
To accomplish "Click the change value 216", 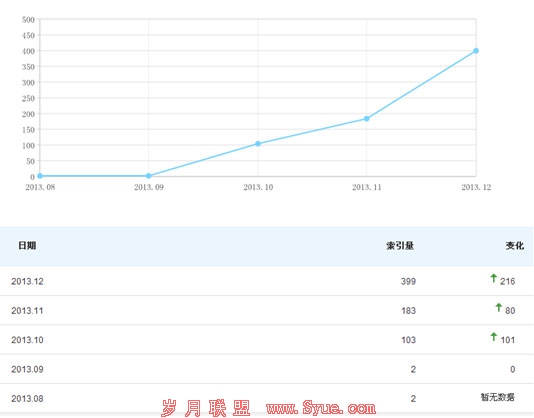I will [x=507, y=281].
